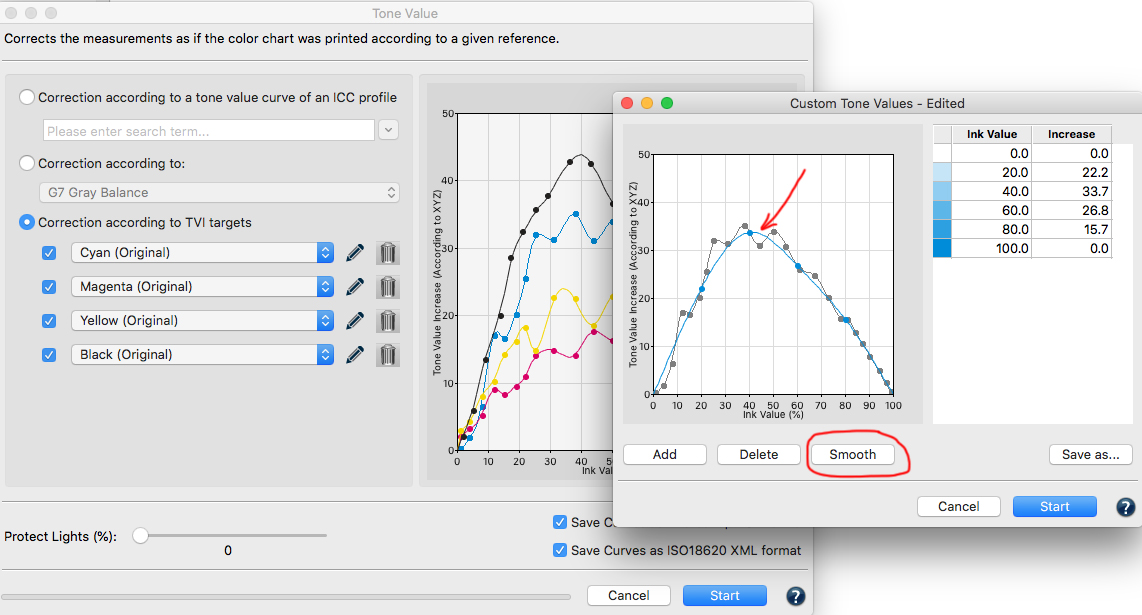The image size is (1142, 615).
Task: Click the Smooth button
Action: pyautogui.click(x=852, y=455)
